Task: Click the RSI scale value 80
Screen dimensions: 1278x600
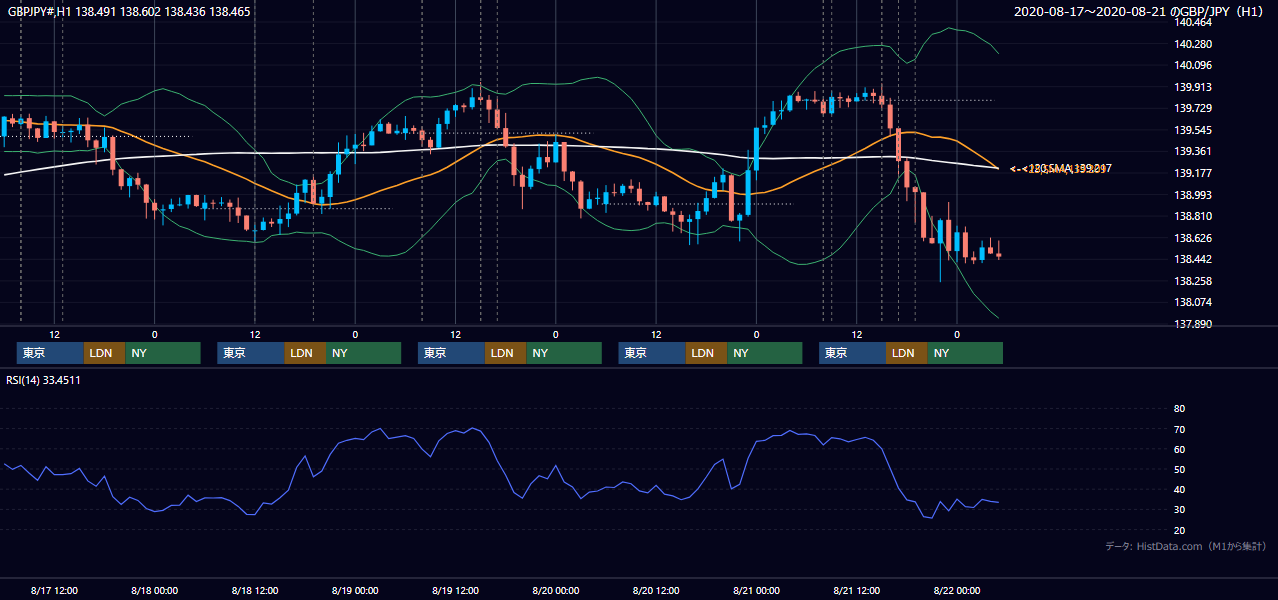Action: pos(1179,409)
